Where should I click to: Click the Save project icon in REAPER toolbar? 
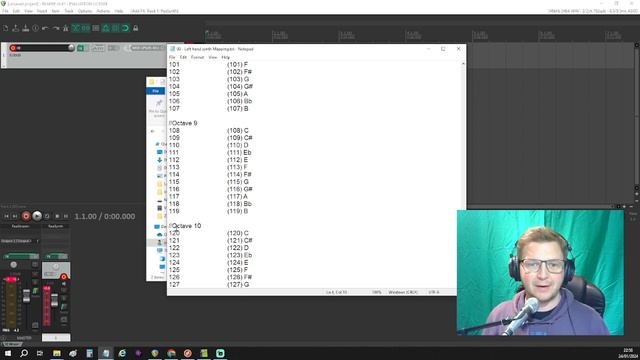click(x=25, y=28)
